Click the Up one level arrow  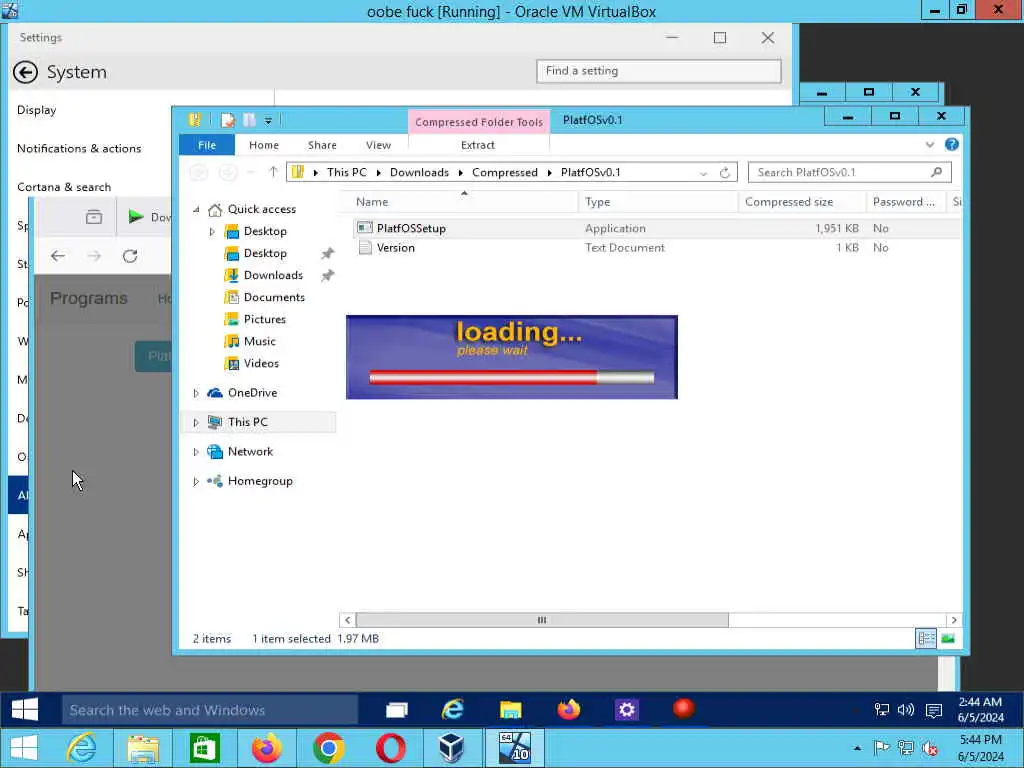[273, 172]
